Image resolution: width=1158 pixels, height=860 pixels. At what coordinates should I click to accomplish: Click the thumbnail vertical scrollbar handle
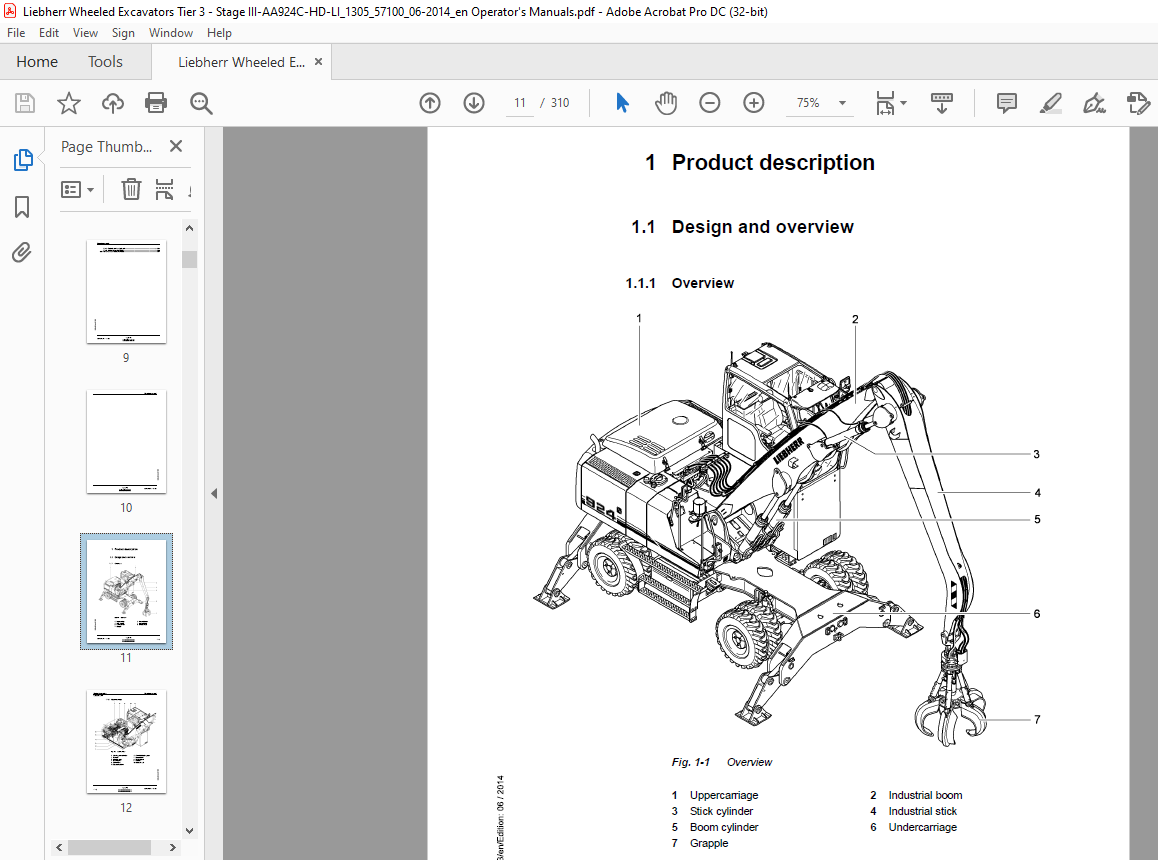[x=190, y=259]
